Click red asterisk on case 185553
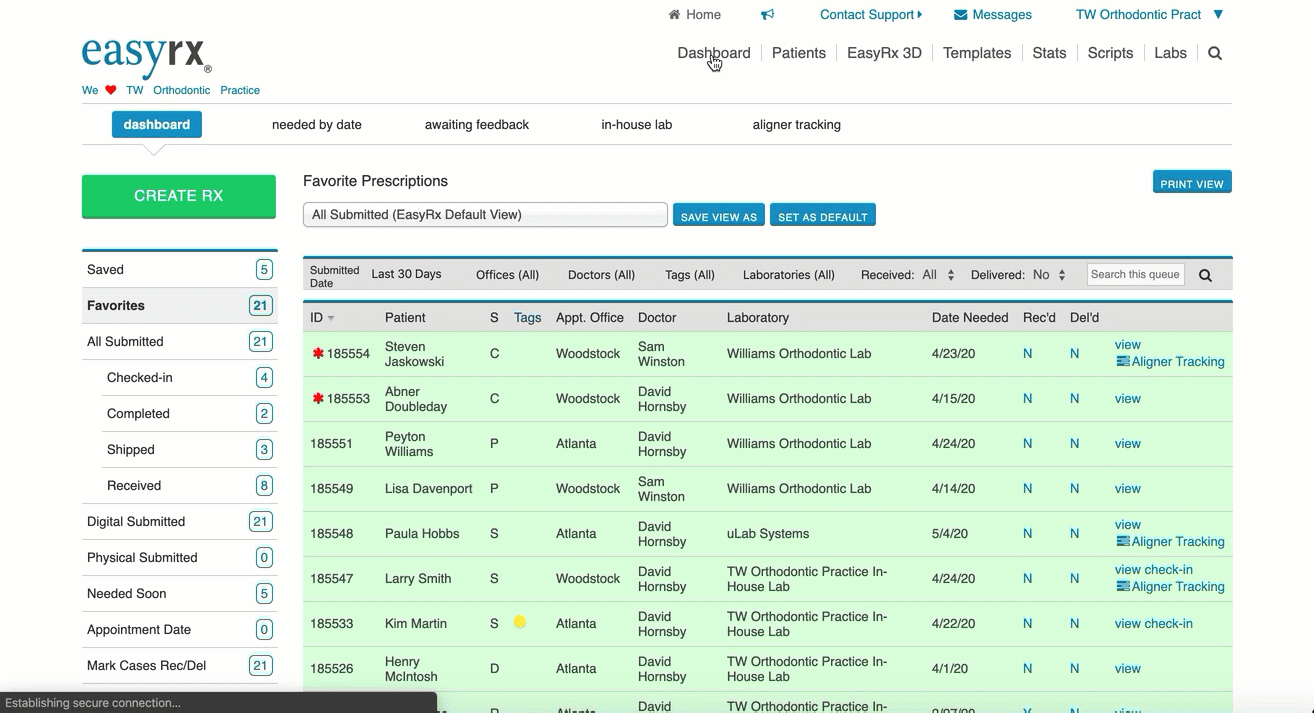This screenshot has width=1314, height=713. click(318, 399)
